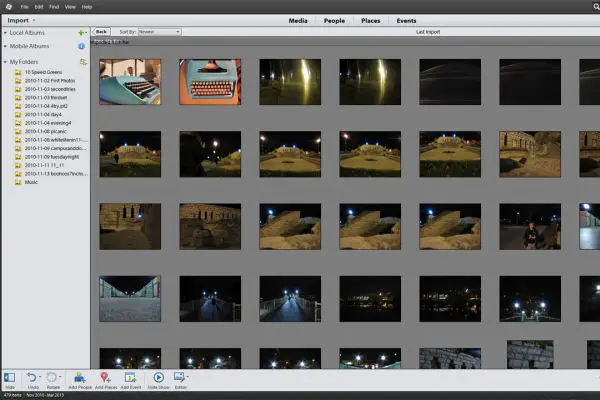Open the Find menu

54,7
